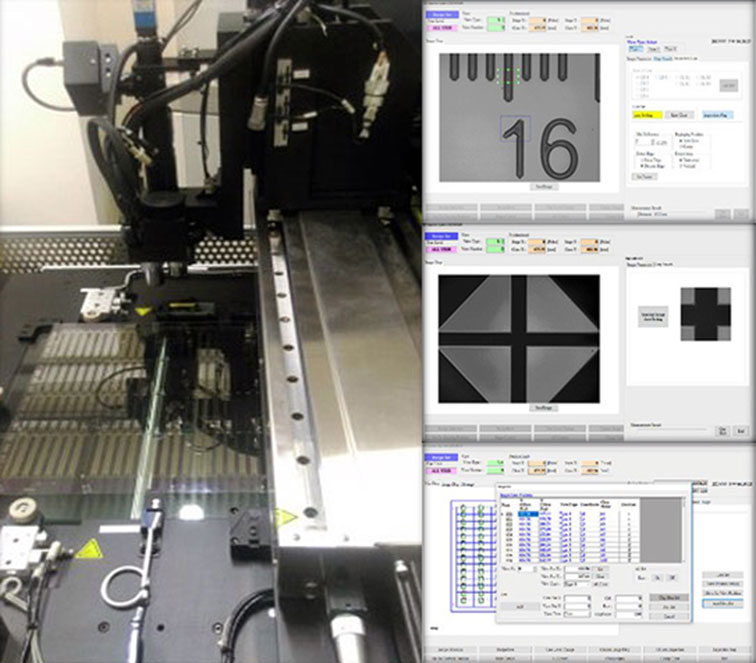The height and width of the screenshot is (663, 756).
Task: Select the first tab under the top window's right panel title
Action: pos(634,47)
